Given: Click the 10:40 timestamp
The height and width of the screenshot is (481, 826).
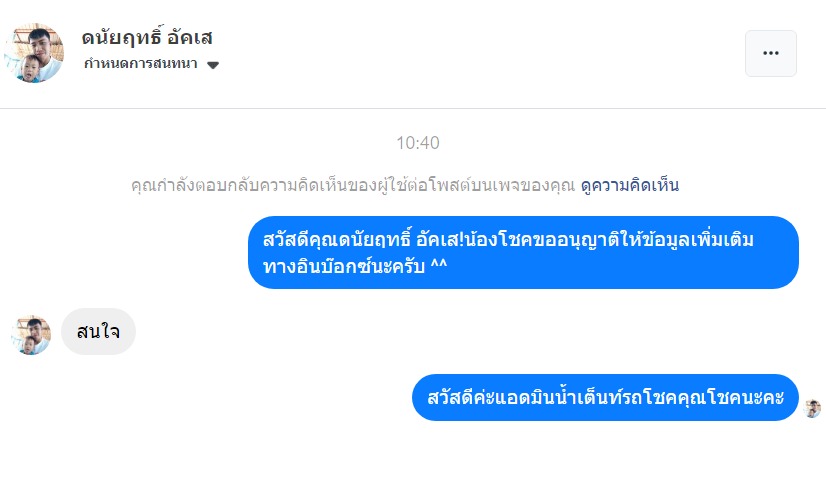Looking at the screenshot, I should tap(417, 143).
